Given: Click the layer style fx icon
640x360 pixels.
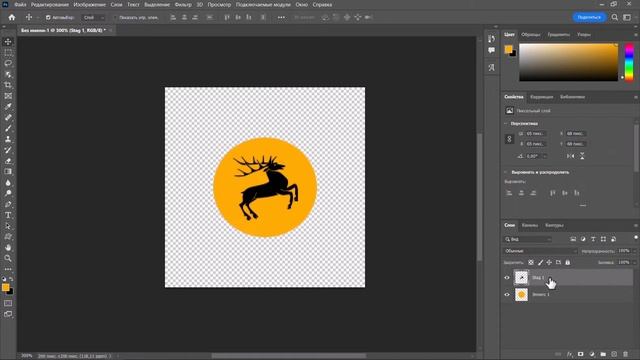Looking at the screenshot, I should (569, 354).
